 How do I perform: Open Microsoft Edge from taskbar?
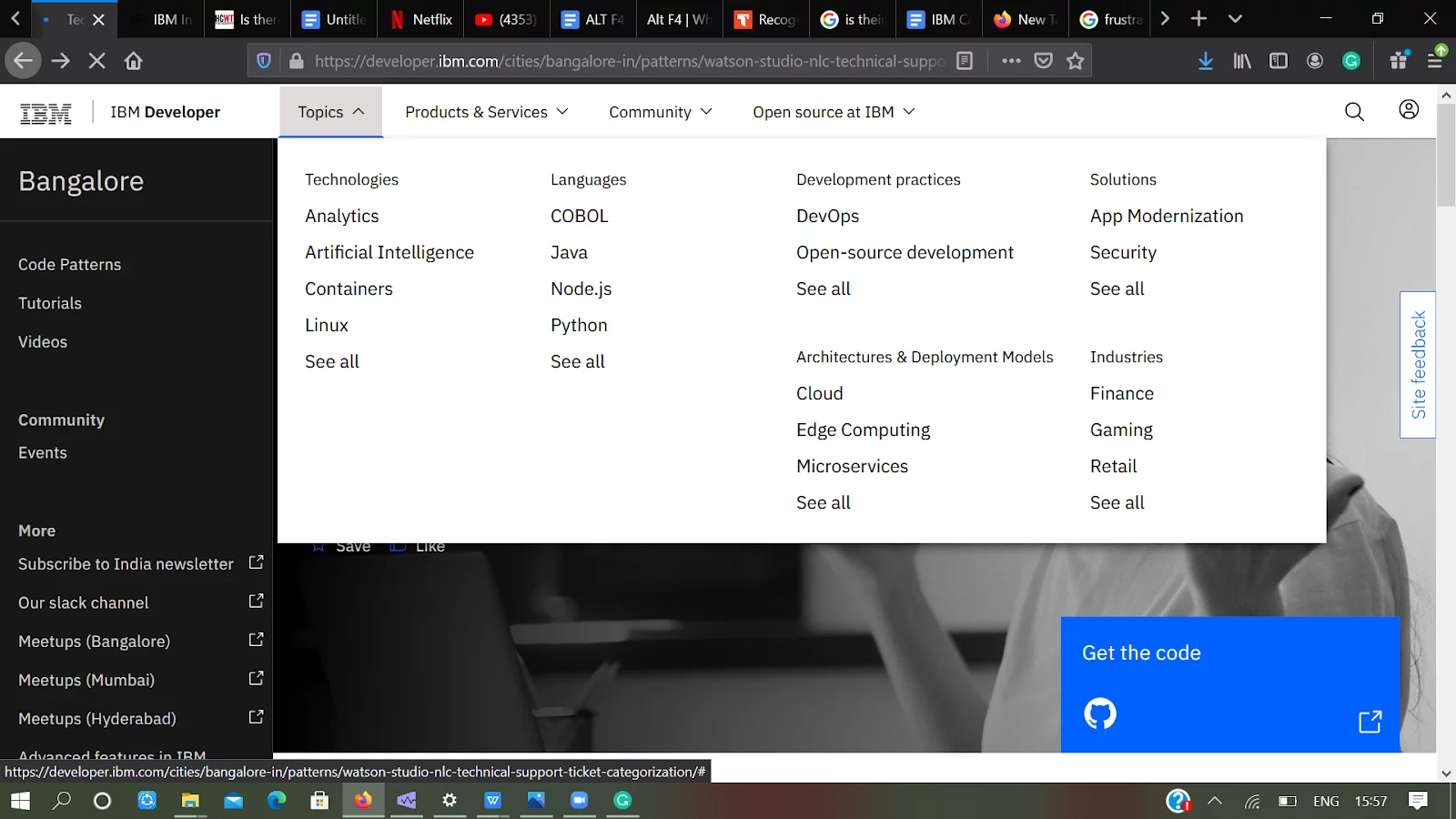(277, 801)
